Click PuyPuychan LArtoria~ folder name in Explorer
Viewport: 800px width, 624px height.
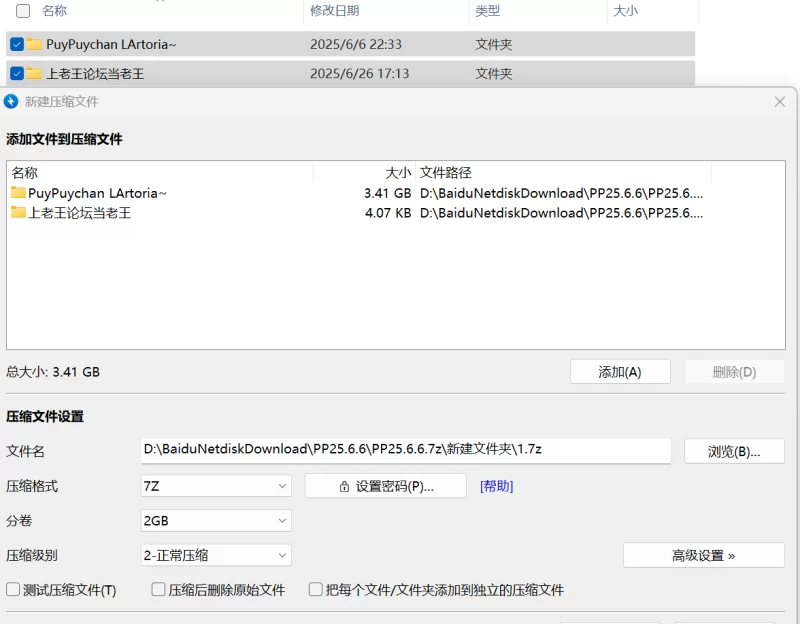[x=111, y=44]
